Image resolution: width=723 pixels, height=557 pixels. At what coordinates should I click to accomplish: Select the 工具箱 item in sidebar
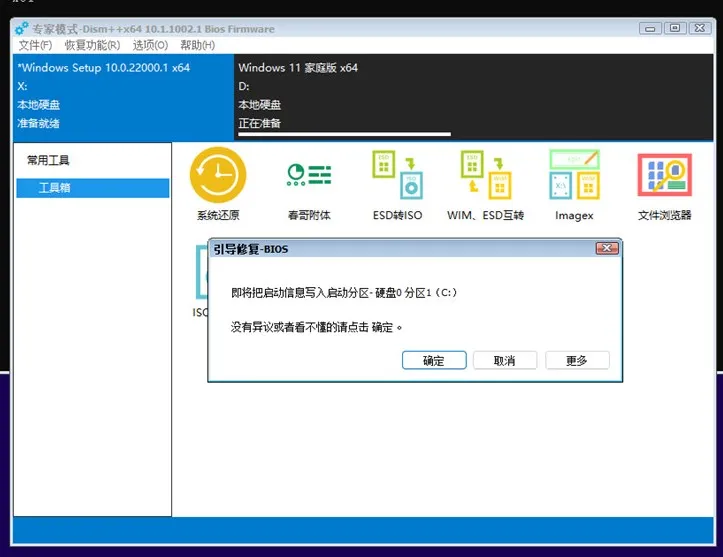click(93, 188)
